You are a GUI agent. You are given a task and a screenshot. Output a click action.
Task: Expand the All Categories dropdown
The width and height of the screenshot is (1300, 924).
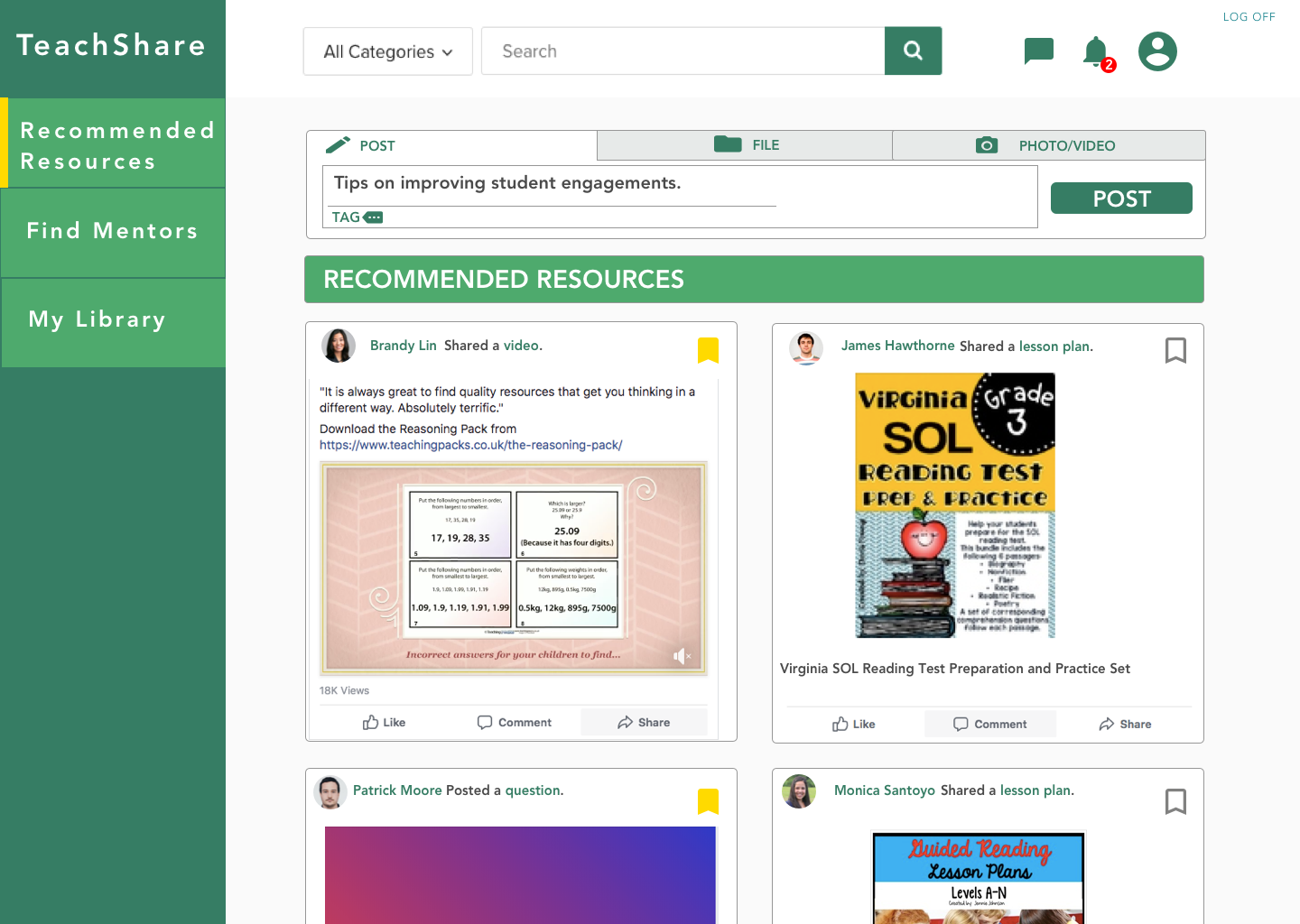tap(388, 51)
